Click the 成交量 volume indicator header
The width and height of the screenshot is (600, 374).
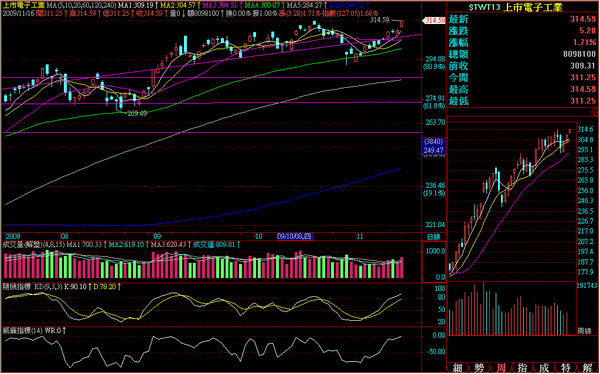coord(34,245)
